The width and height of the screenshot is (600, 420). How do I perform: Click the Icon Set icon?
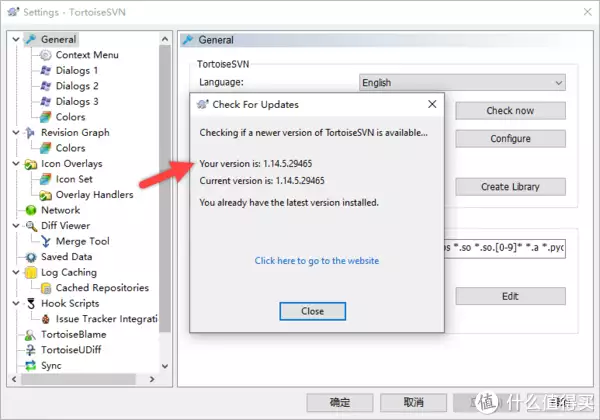pyautogui.click(x=45, y=179)
